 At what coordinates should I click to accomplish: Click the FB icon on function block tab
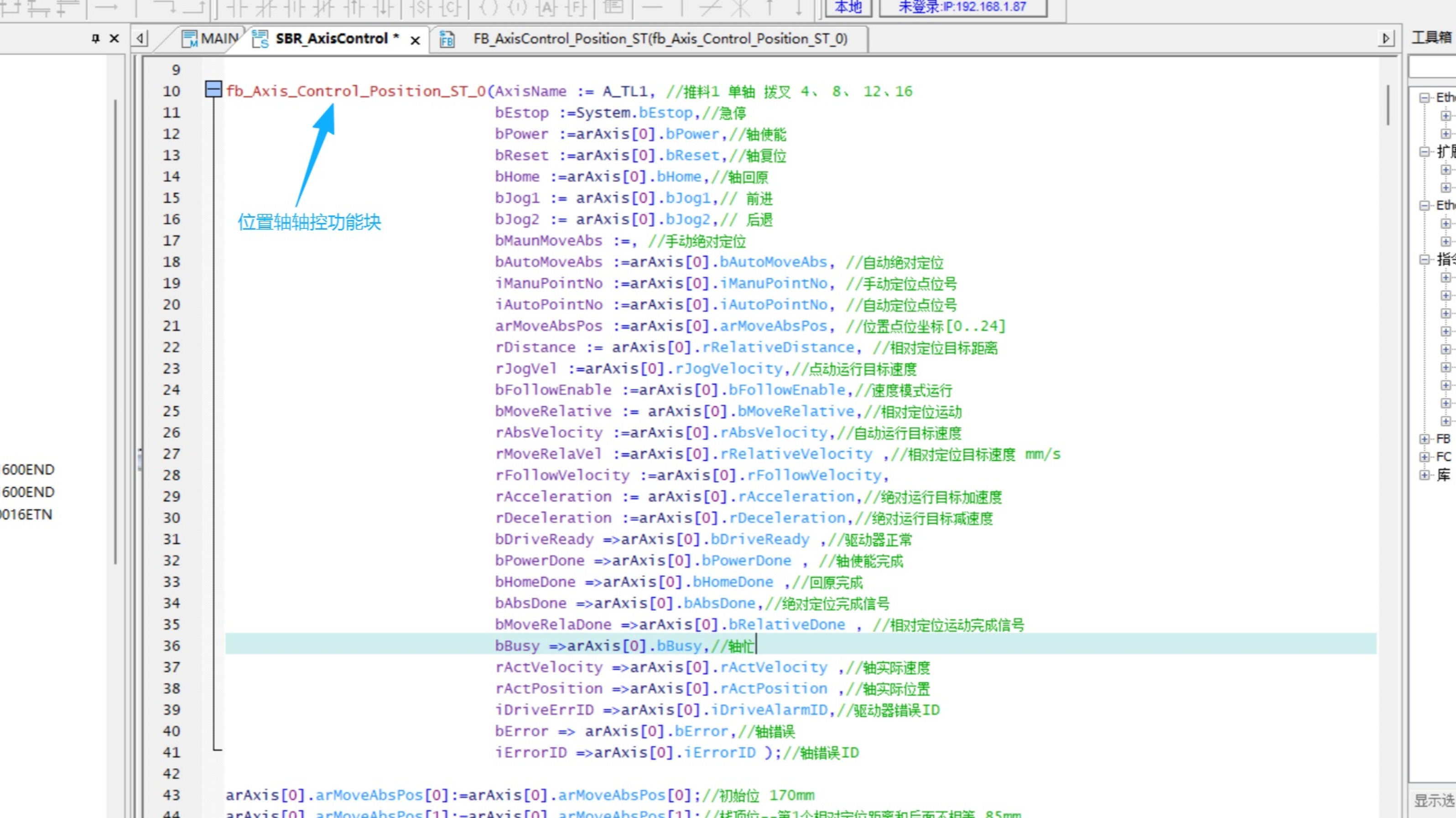coord(447,40)
